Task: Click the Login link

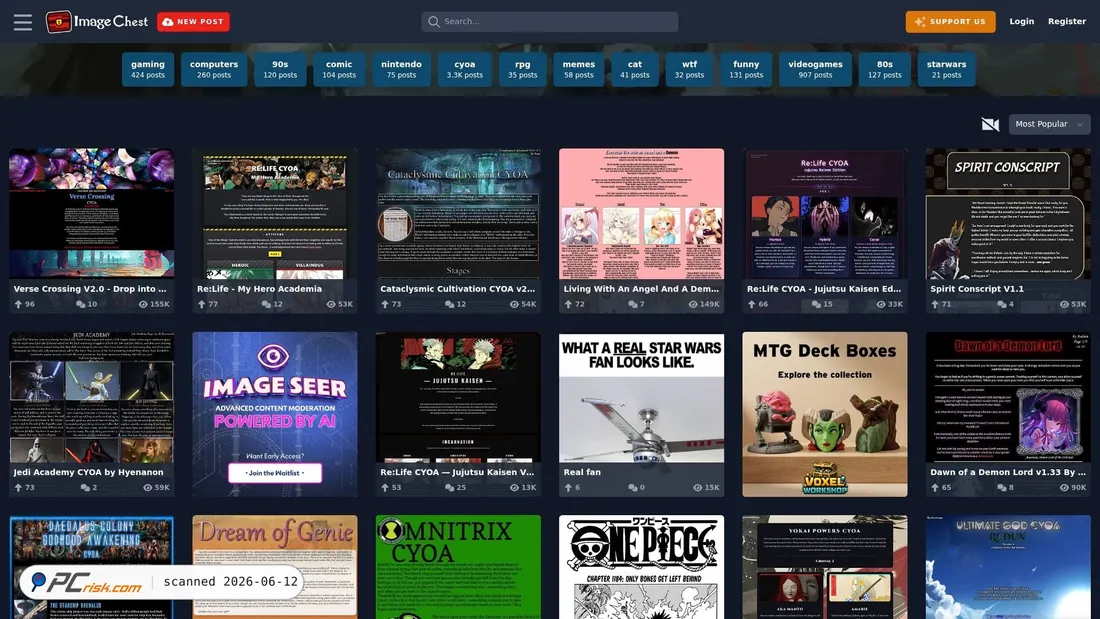Action: (x=1021, y=22)
